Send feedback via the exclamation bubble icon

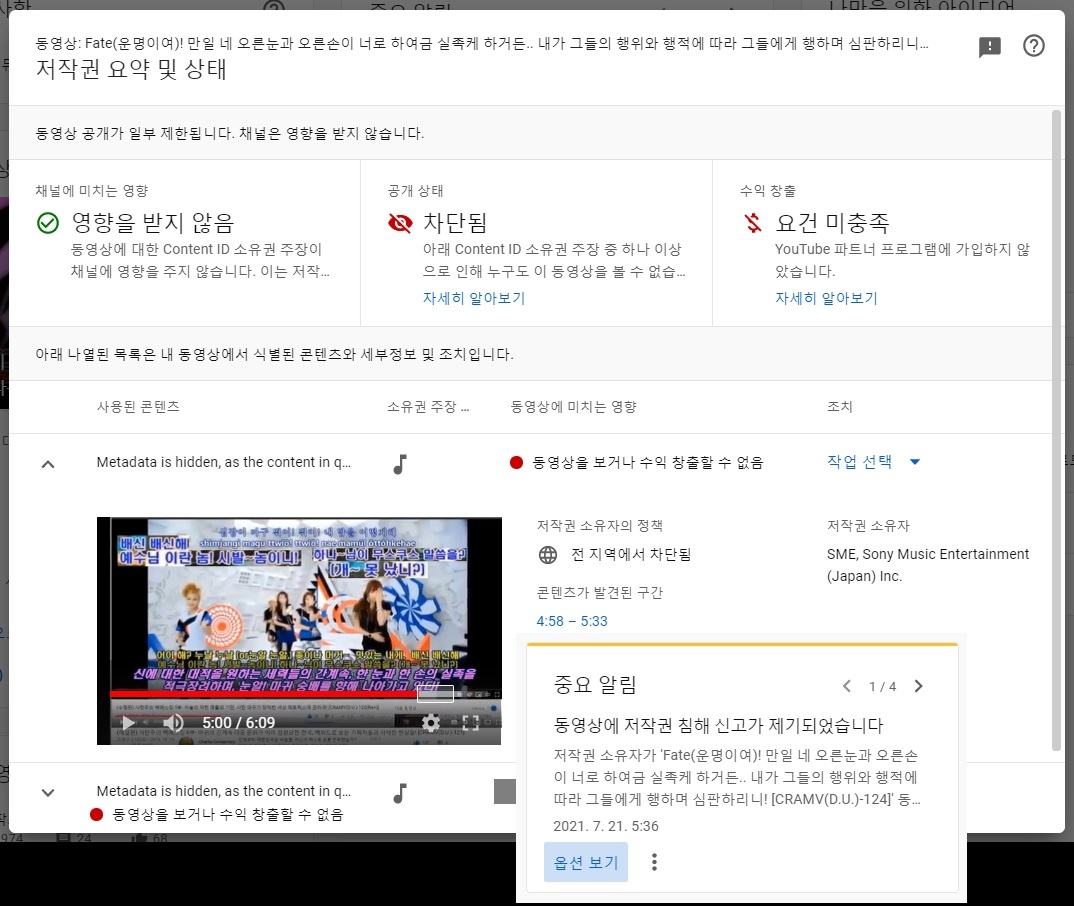click(x=990, y=47)
